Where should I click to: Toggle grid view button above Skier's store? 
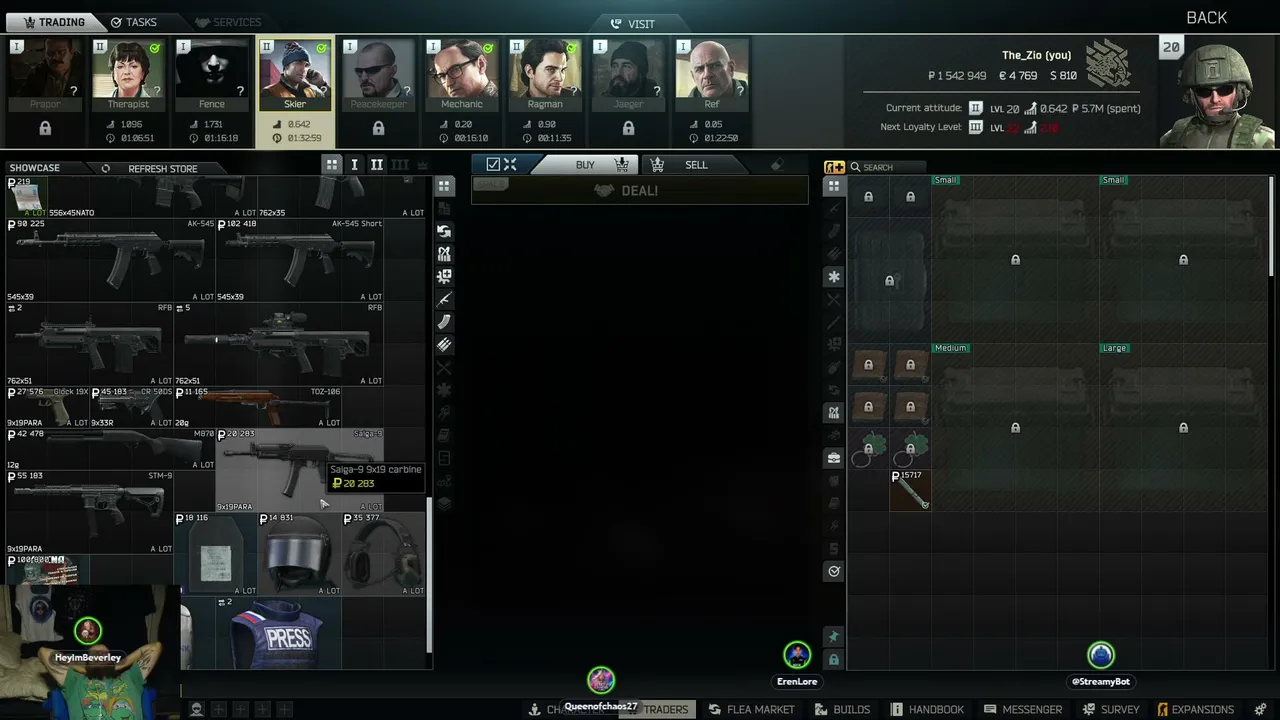332,165
